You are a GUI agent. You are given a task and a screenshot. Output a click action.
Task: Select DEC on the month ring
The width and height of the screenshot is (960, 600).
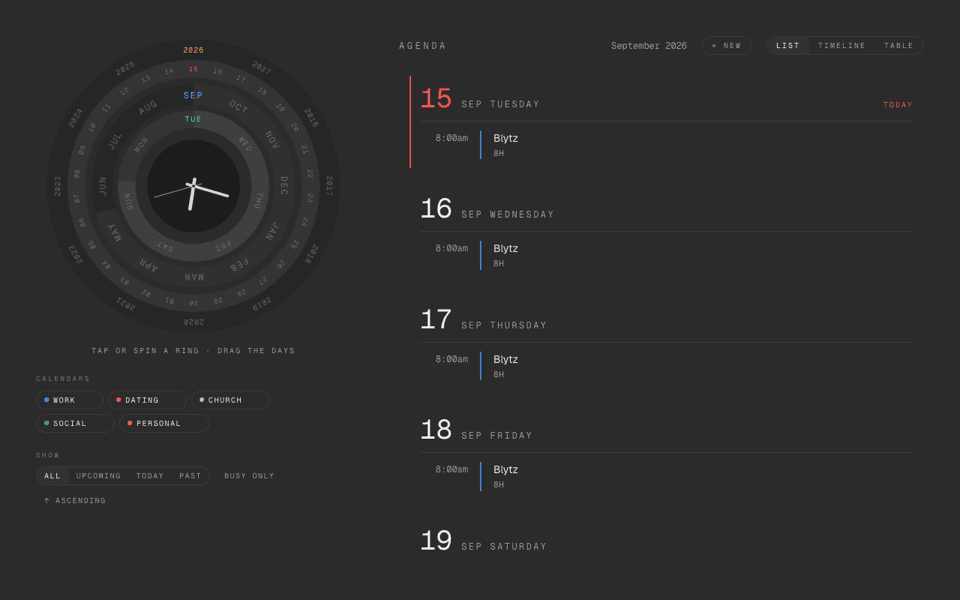coord(283,186)
